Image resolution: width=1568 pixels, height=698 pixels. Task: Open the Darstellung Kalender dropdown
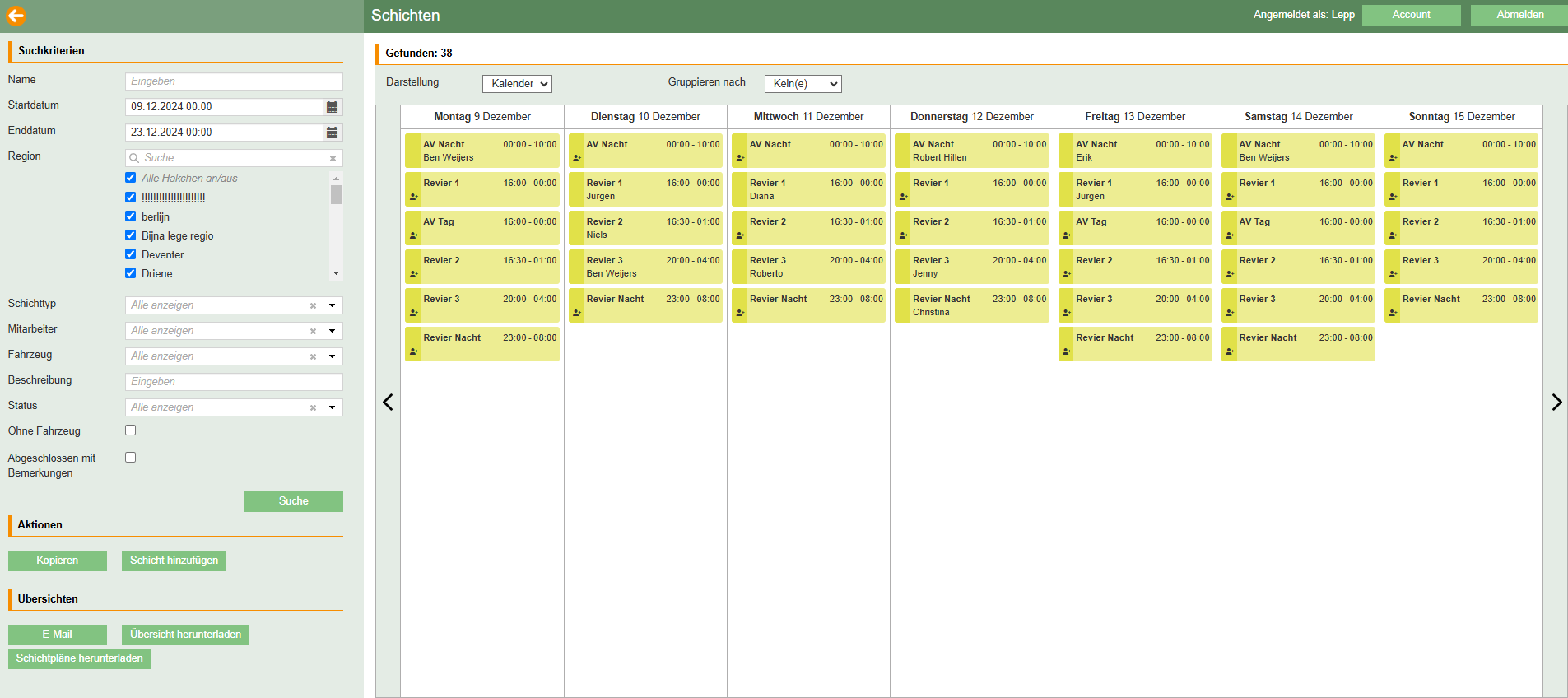(517, 84)
